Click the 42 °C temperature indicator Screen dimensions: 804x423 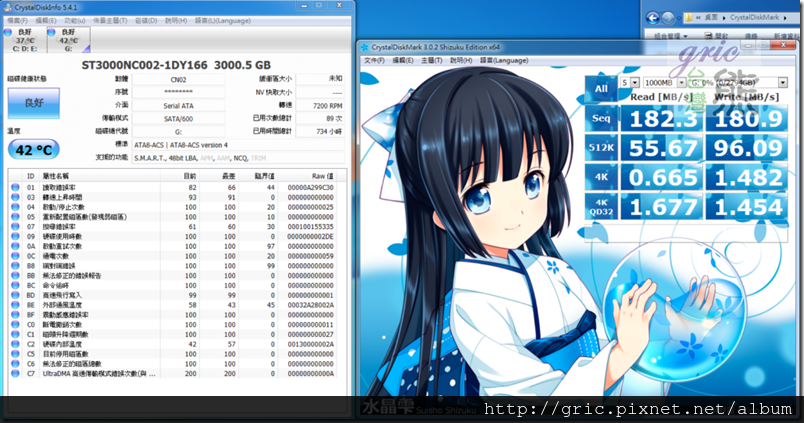tap(33, 150)
